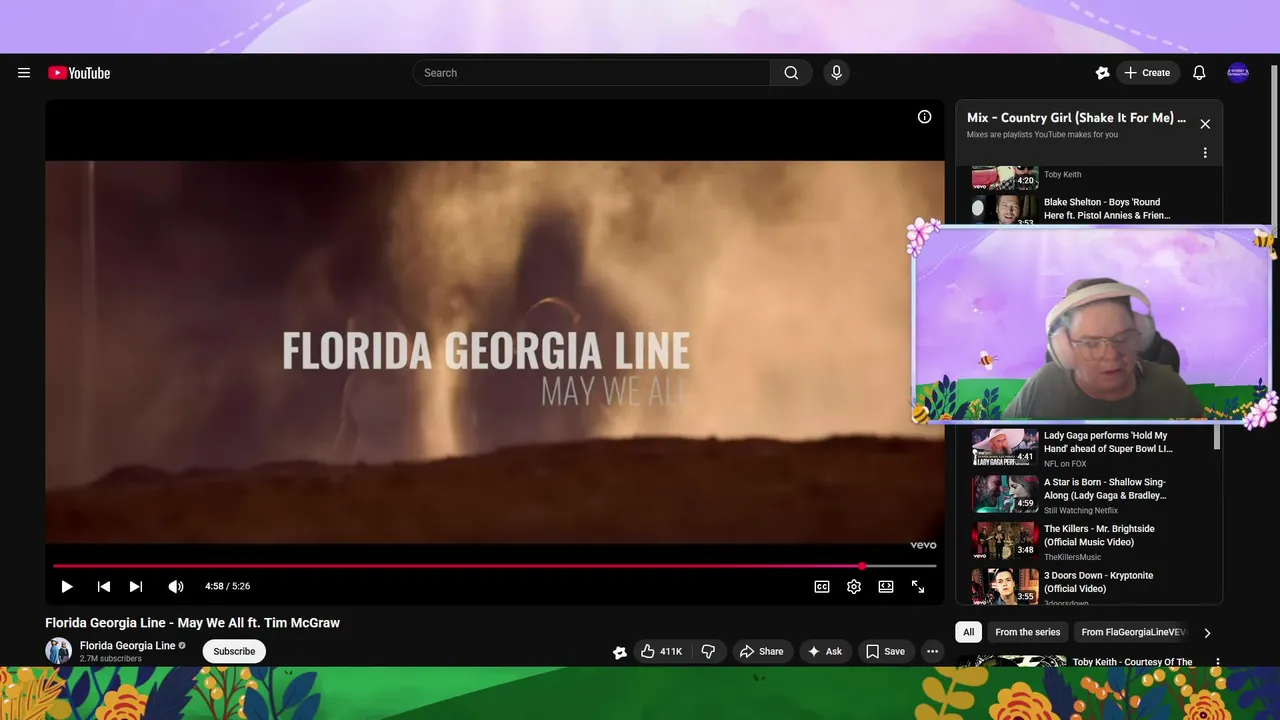The width and height of the screenshot is (1280, 720).
Task: Play the paused video
Action: [x=67, y=587]
